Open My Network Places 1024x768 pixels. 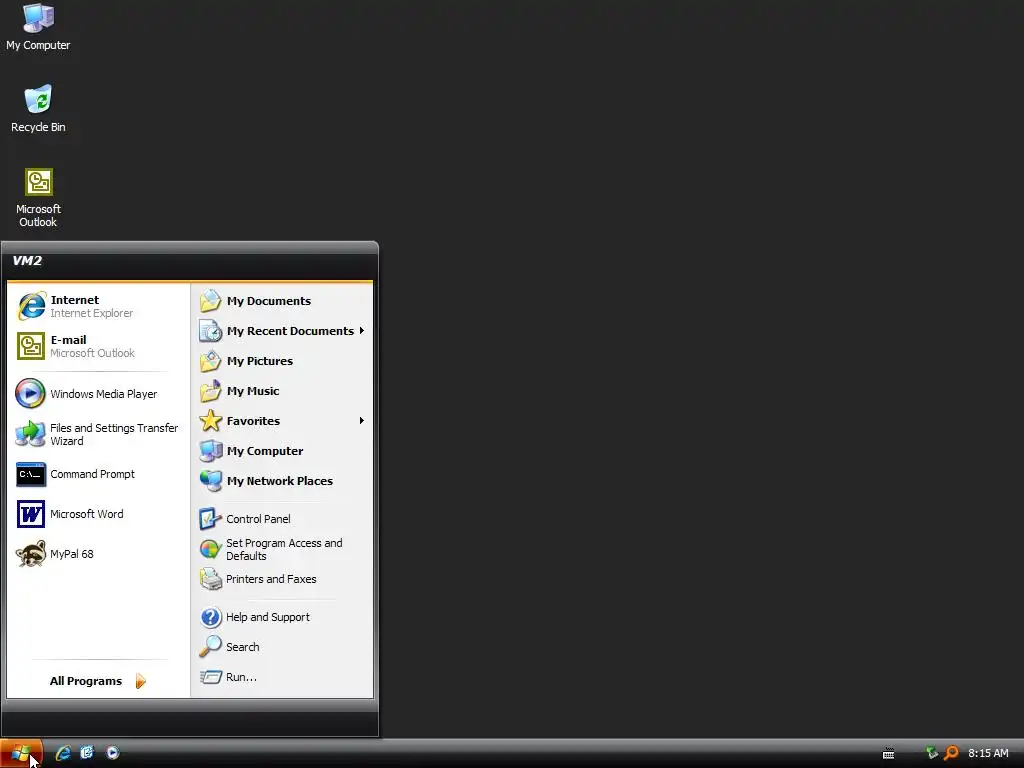pyautogui.click(x=282, y=481)
